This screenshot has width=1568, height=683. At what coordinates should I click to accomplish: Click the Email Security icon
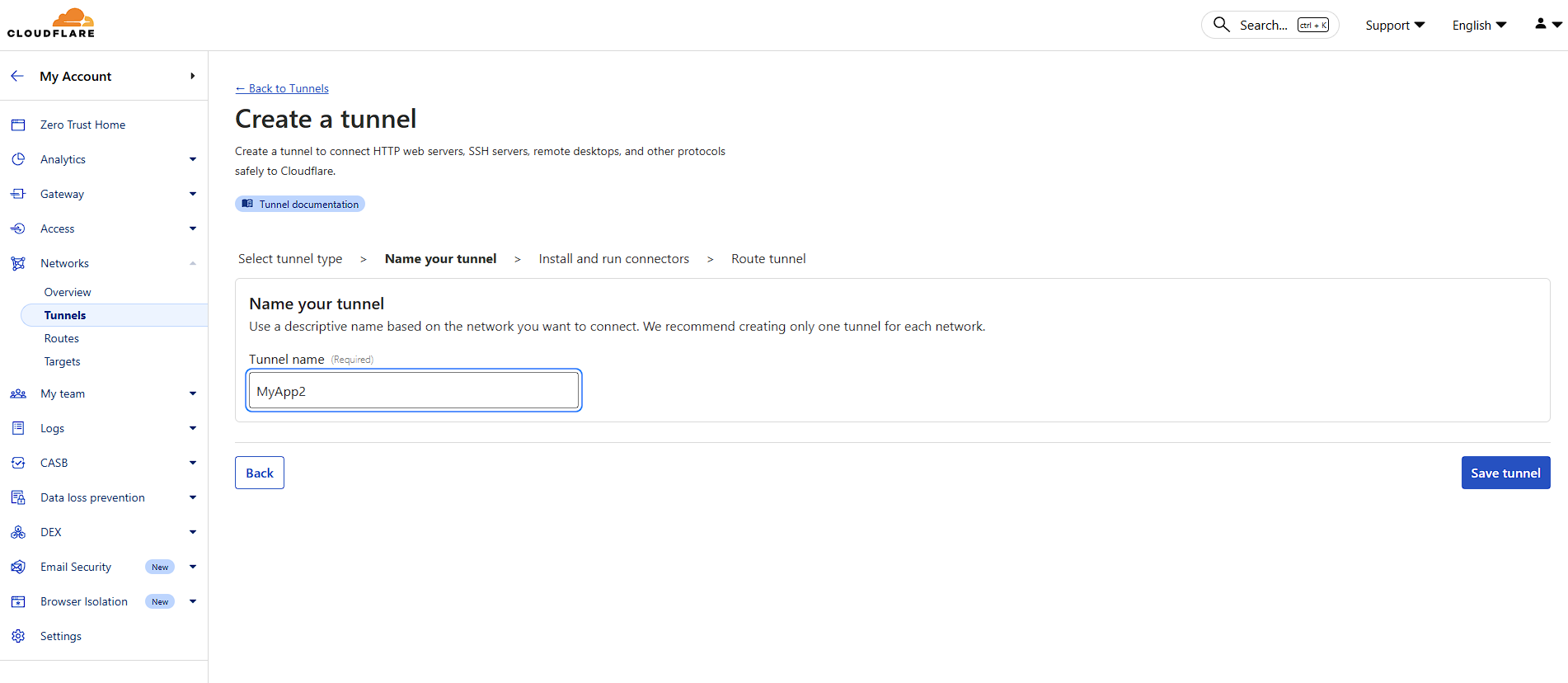tap(18, 567)
